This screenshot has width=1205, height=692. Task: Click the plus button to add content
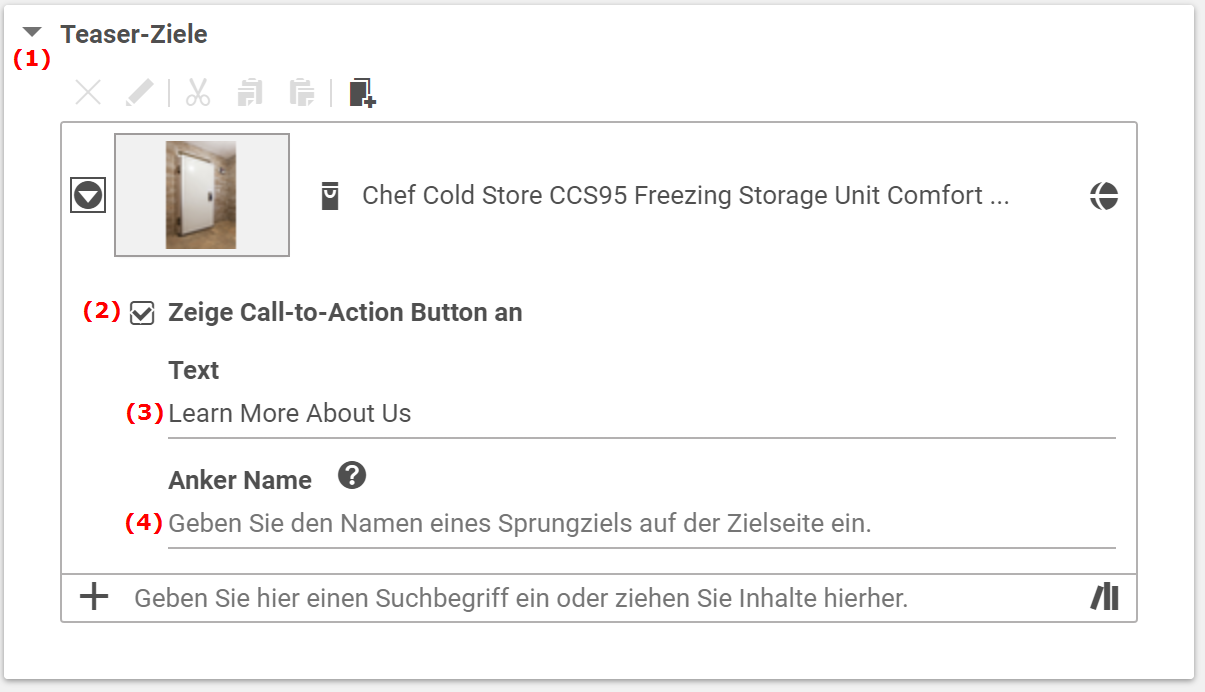point(93,597)
